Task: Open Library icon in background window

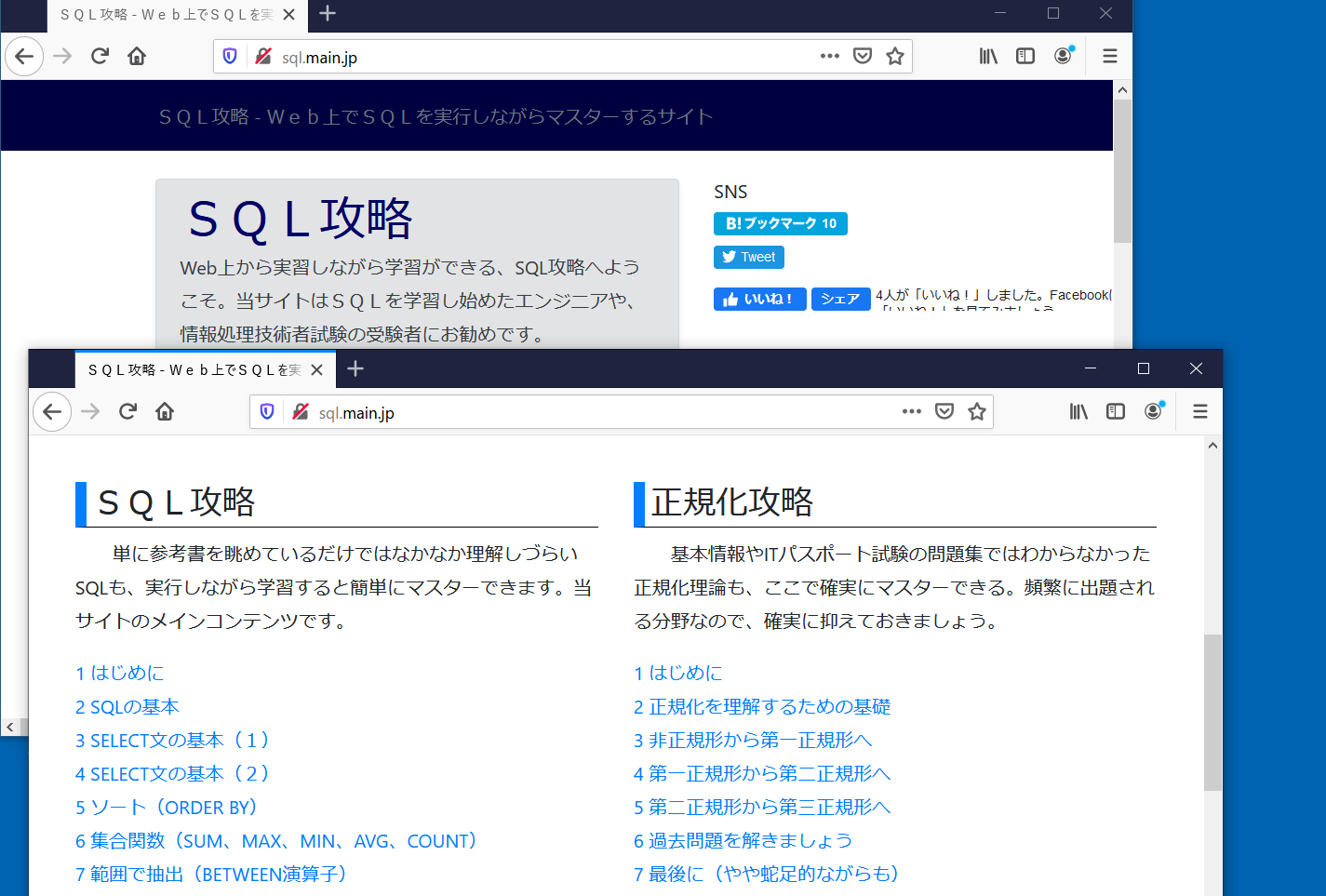Action: [988, 56]
